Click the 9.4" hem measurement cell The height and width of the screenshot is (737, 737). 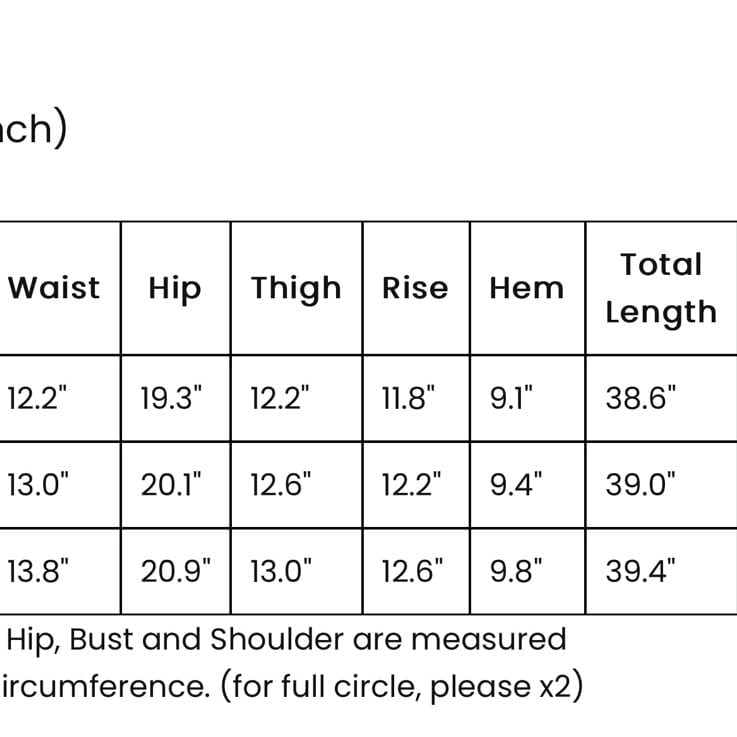(527, 485)
